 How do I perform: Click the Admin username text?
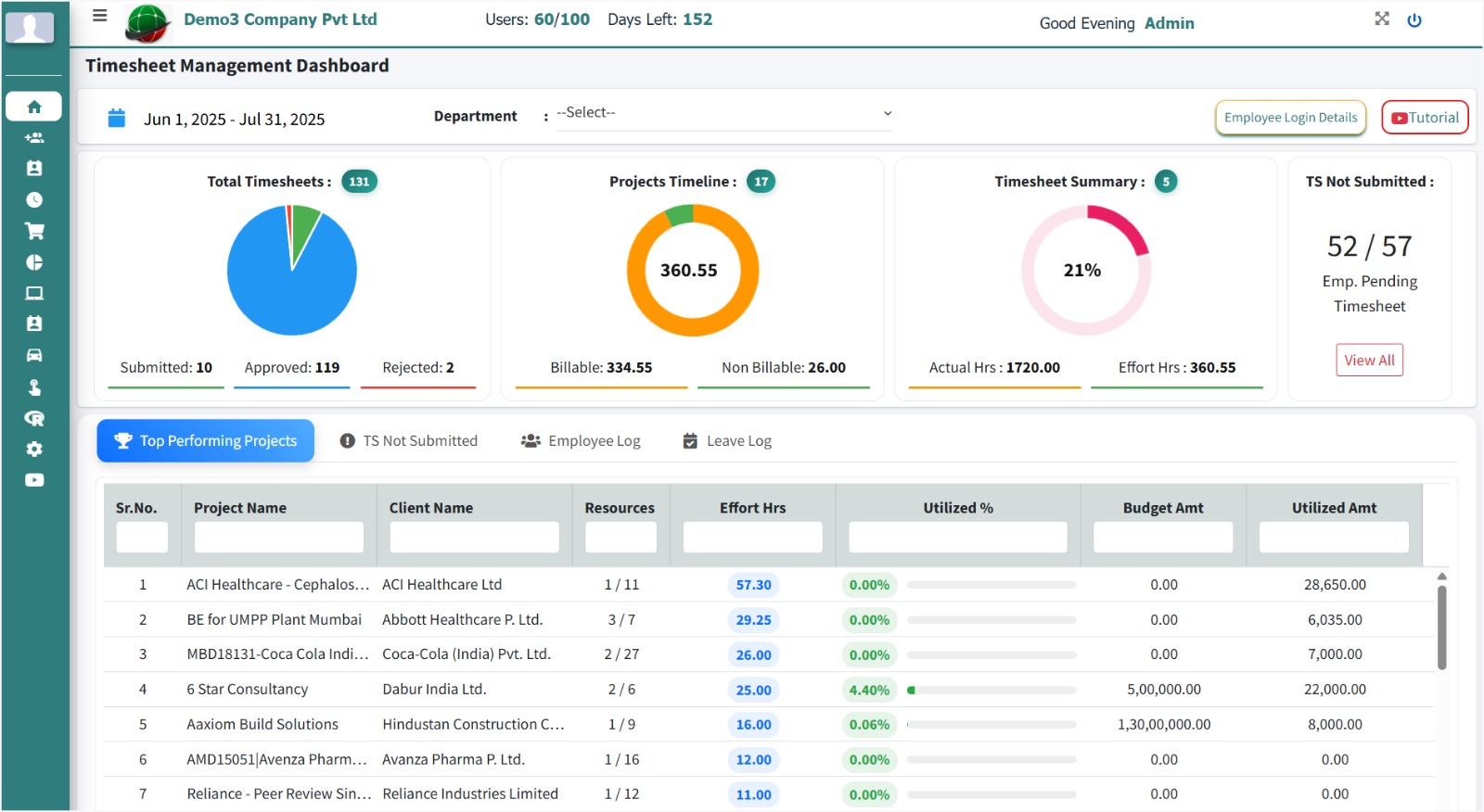tap(1170, 23)
